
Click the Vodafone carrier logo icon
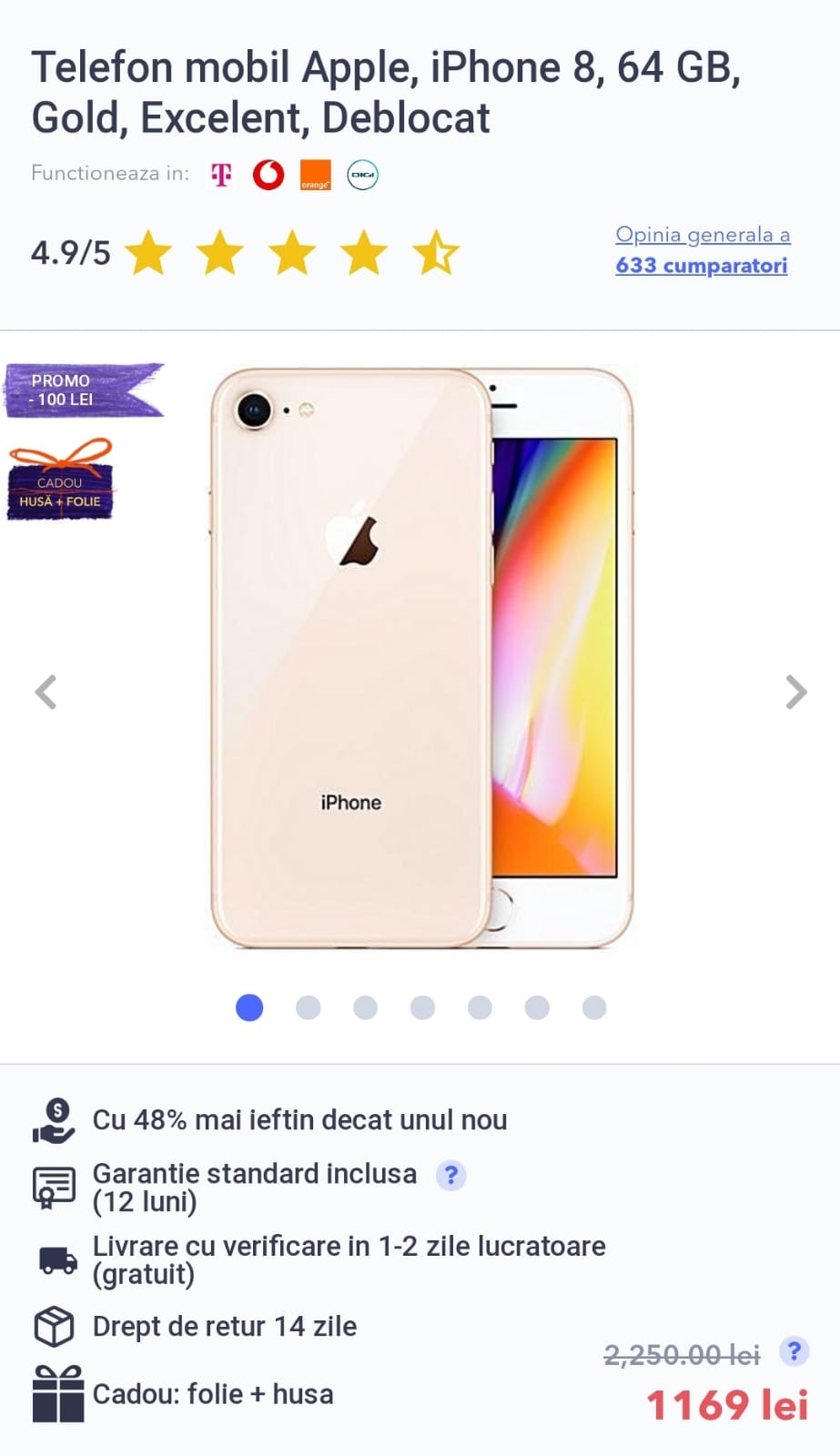pyautogui.click(x=268, y=174)
